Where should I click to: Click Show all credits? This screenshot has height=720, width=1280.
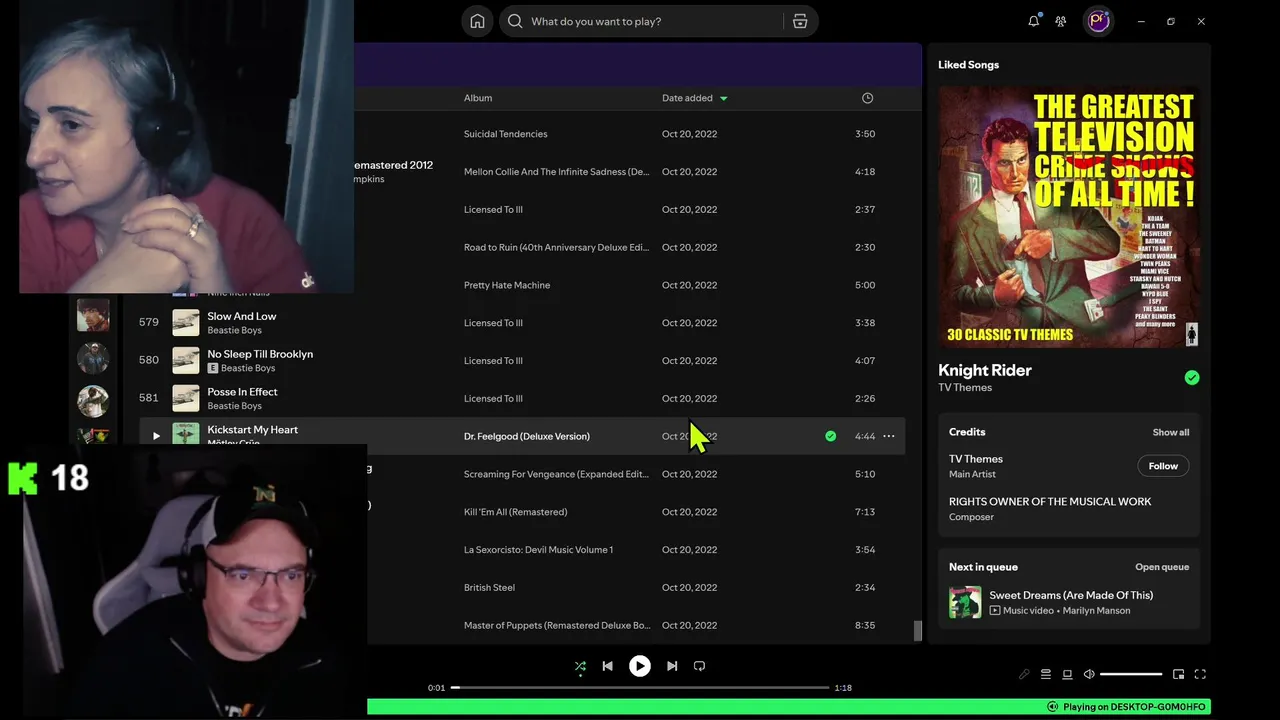[x=1170, y=433]
